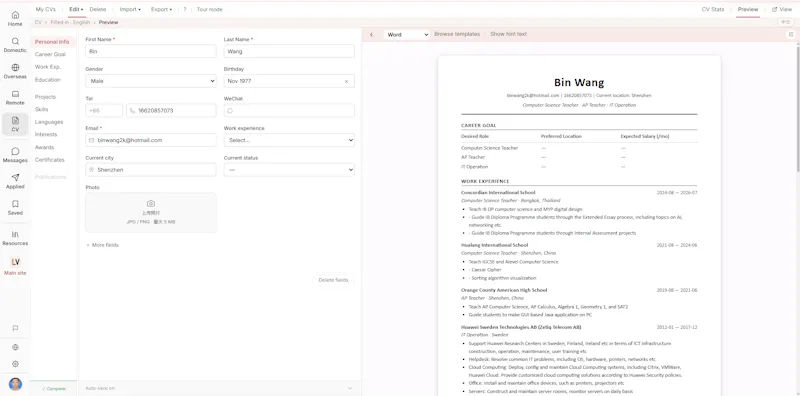Open the Gender dropdown

[x=151, y=81]
